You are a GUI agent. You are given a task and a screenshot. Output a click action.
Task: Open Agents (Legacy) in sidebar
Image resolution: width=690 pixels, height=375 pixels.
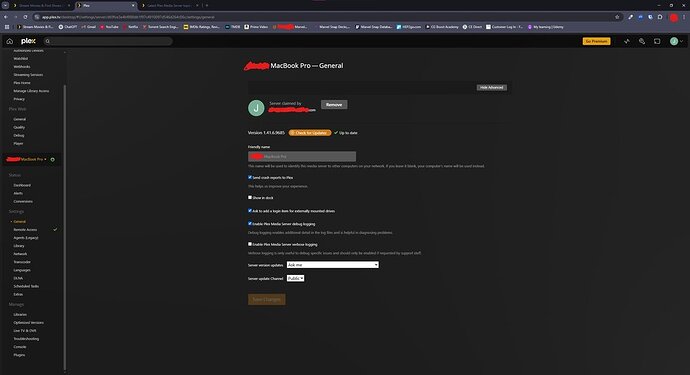(x=26, y=238)
